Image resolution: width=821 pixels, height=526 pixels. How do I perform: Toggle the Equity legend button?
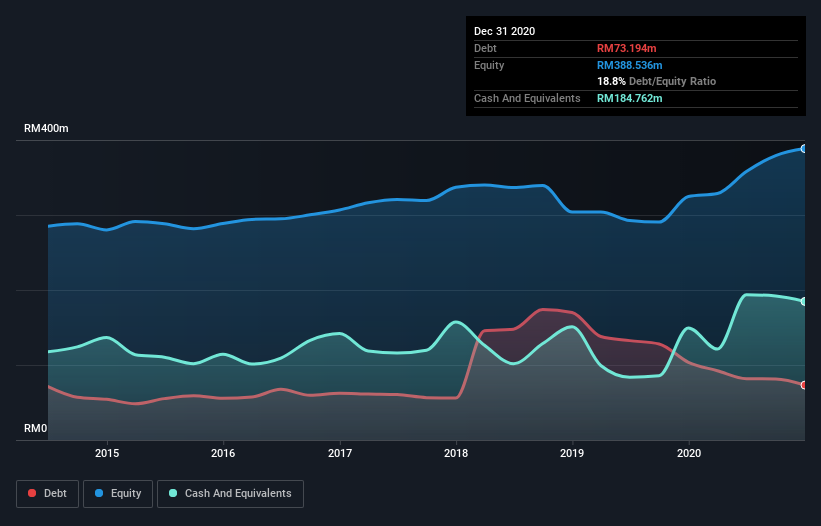coord(118,494)
